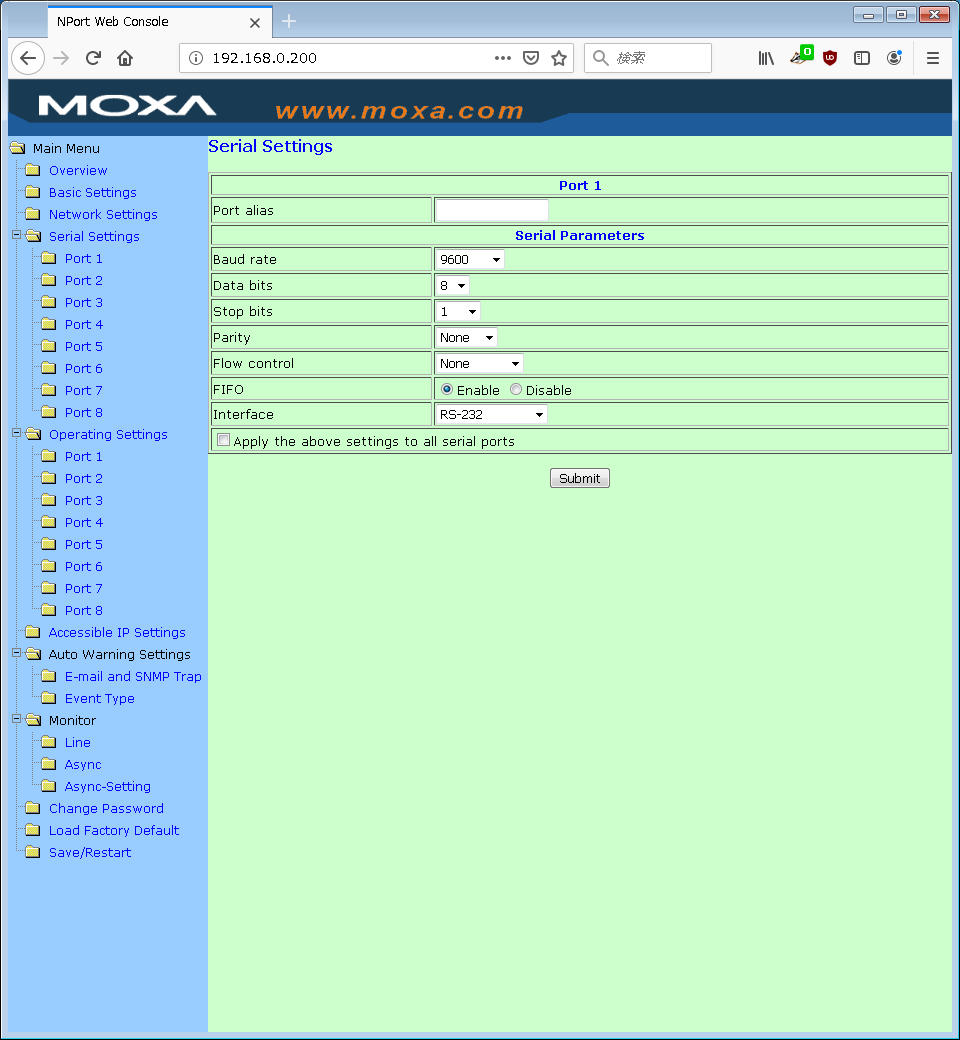960x1040 pixels.
Task: Collapse the Auto Warning Settings tree node
Action: (x=17, y=653)
